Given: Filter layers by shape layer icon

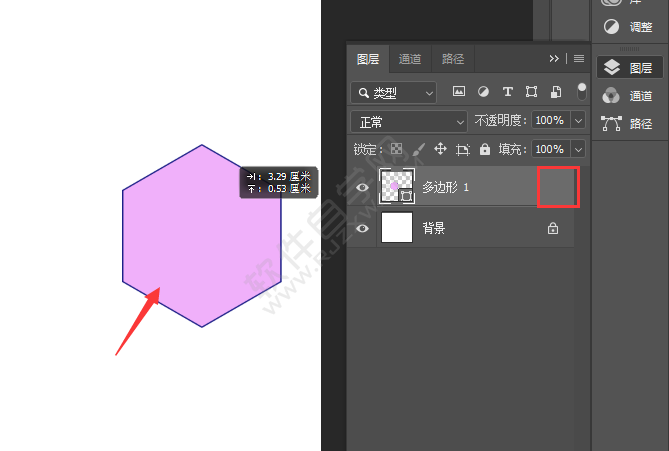Looking at the screenshot, I should click(x=531, y=92).
